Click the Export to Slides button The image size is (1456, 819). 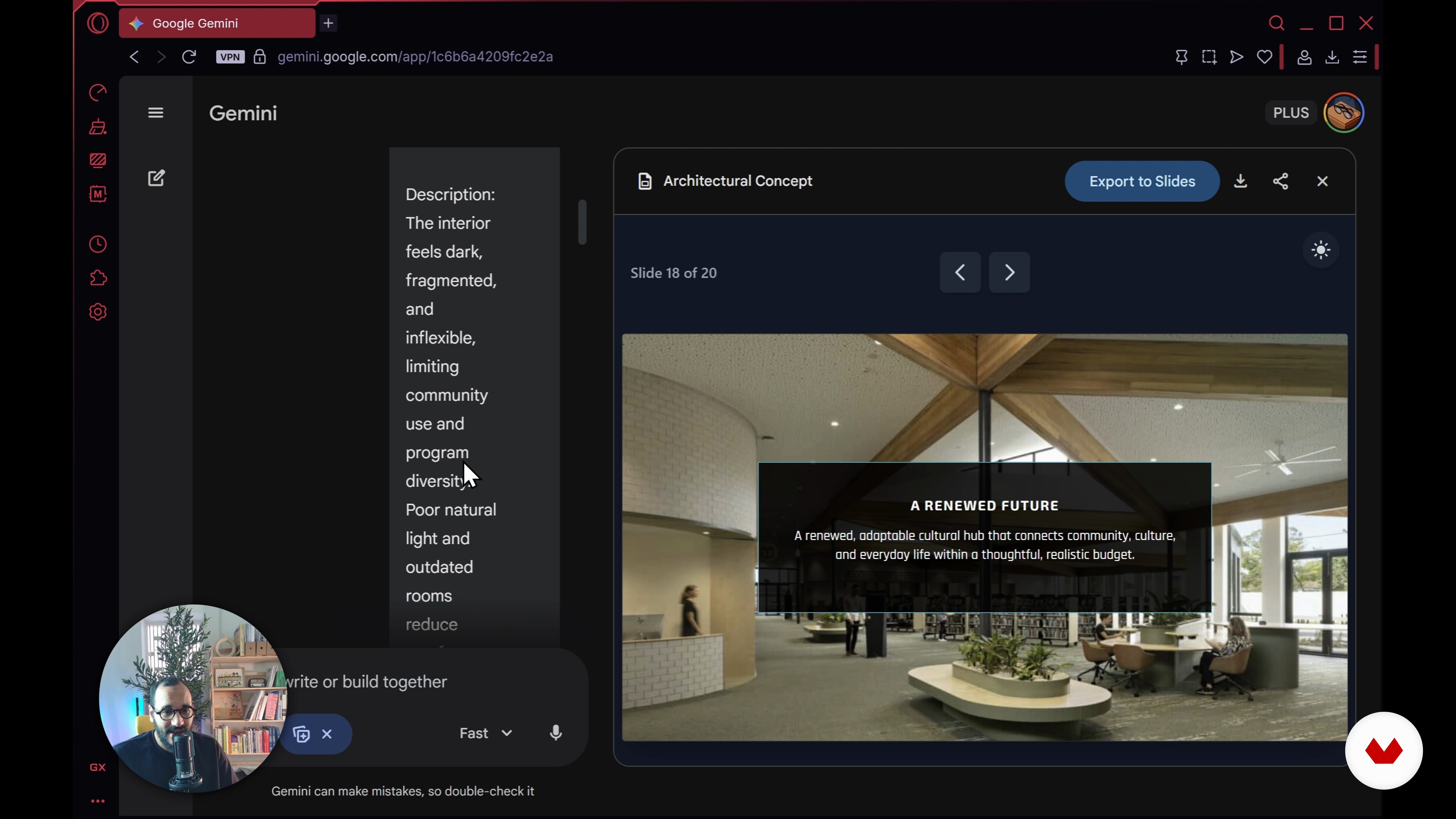(1142, 182)
